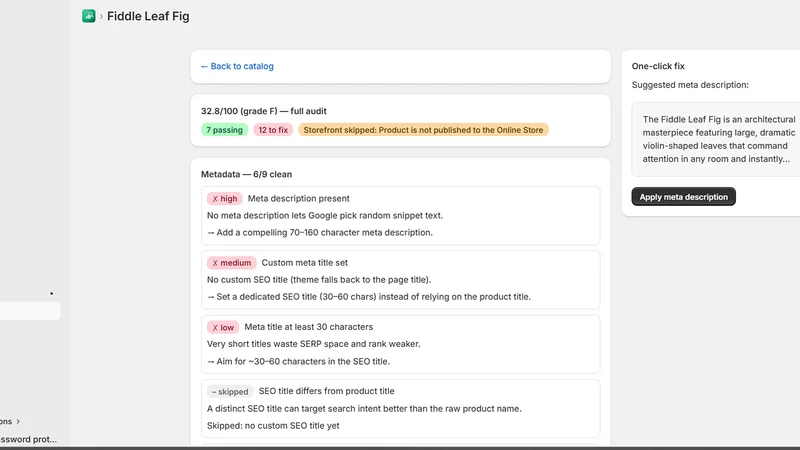Click 'No meta description lets Google pick' explanation
This screenshot has width=800, height=450.
click(325, 216)
